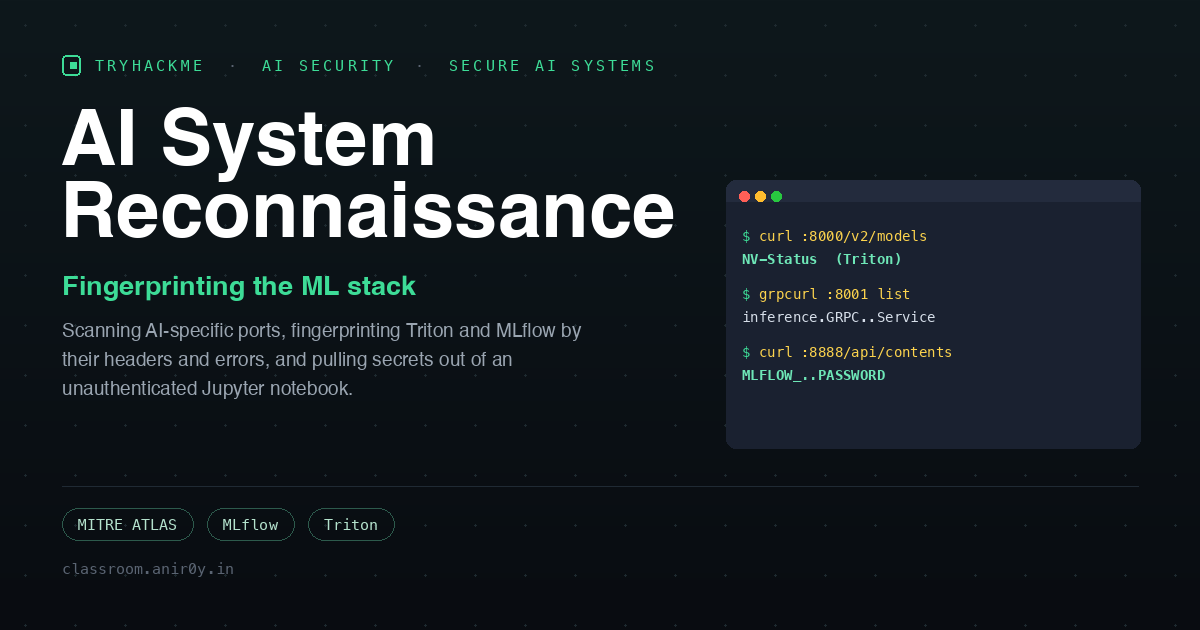The height and width of the screenshot is (630, 1200).
Task: Click the TRYHACKME breadcrumb text
Action: point(150,66)
